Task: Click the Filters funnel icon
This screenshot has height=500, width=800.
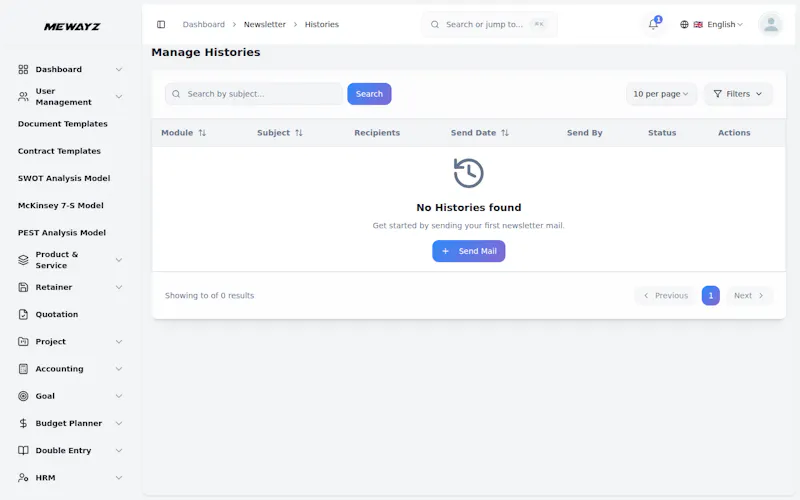Action: (718, 94)
